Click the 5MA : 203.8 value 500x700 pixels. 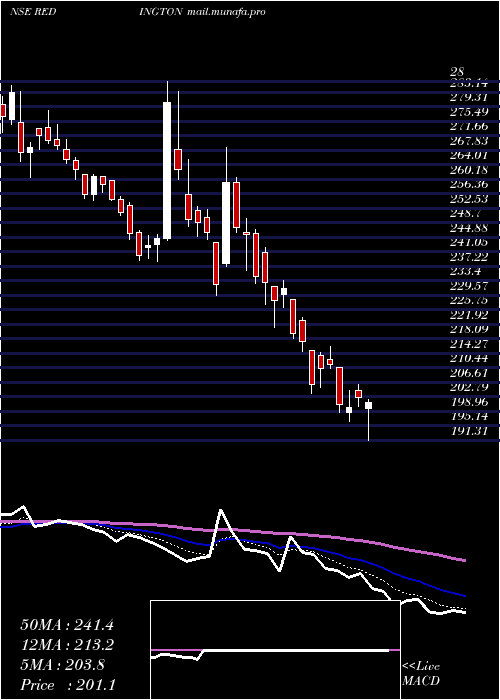[x=62, y=665]
